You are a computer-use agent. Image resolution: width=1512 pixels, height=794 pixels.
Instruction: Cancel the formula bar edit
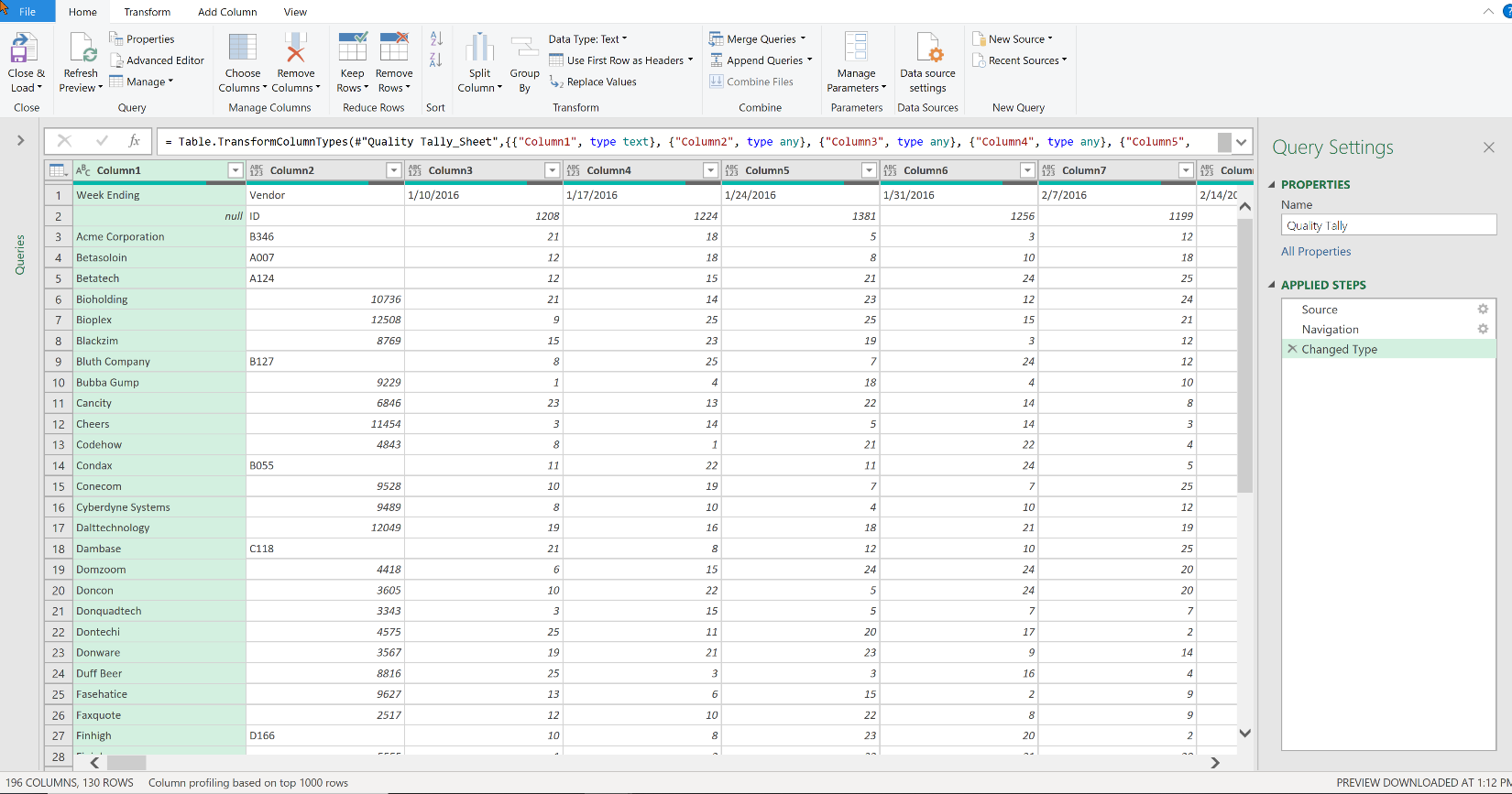(64, 141)
